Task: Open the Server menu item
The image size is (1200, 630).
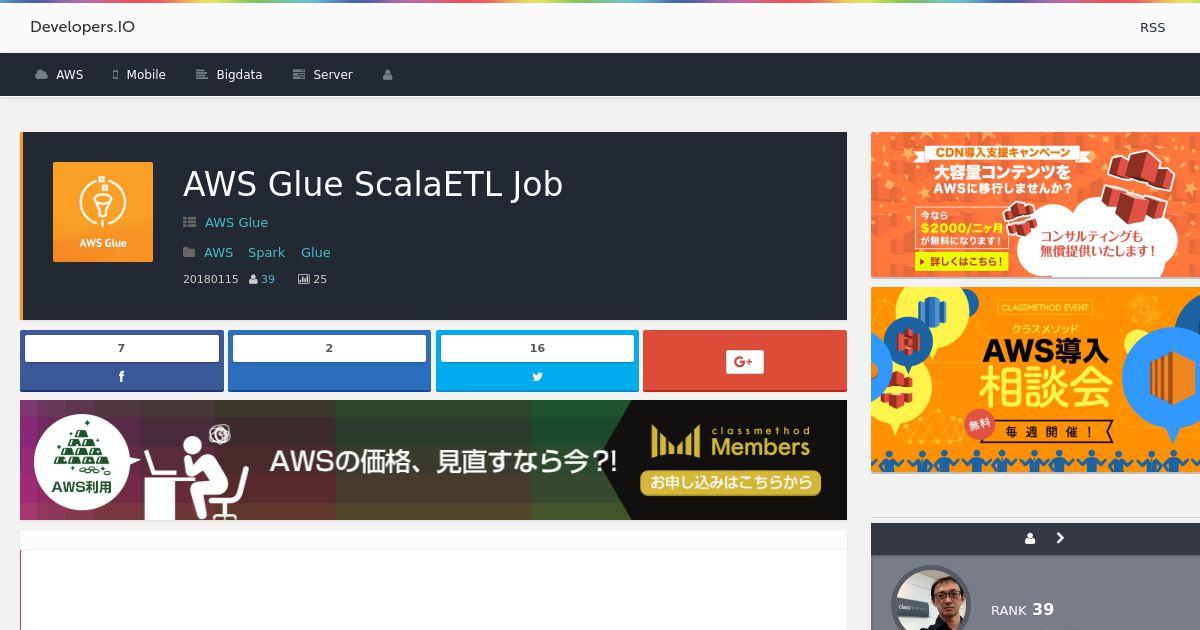Action: [322, 75]
